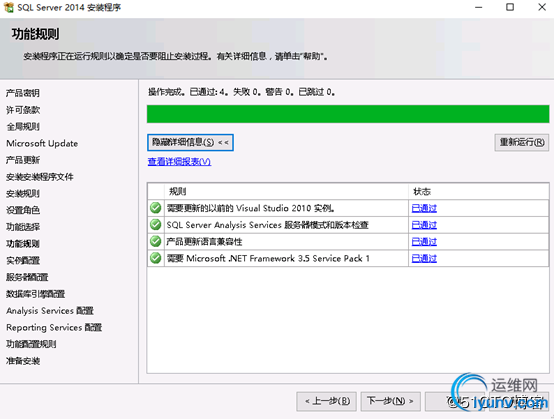Click the operation summary text 操作完成
The height and width of the screenshot is (419, 554).
click(x=242, y=92)
